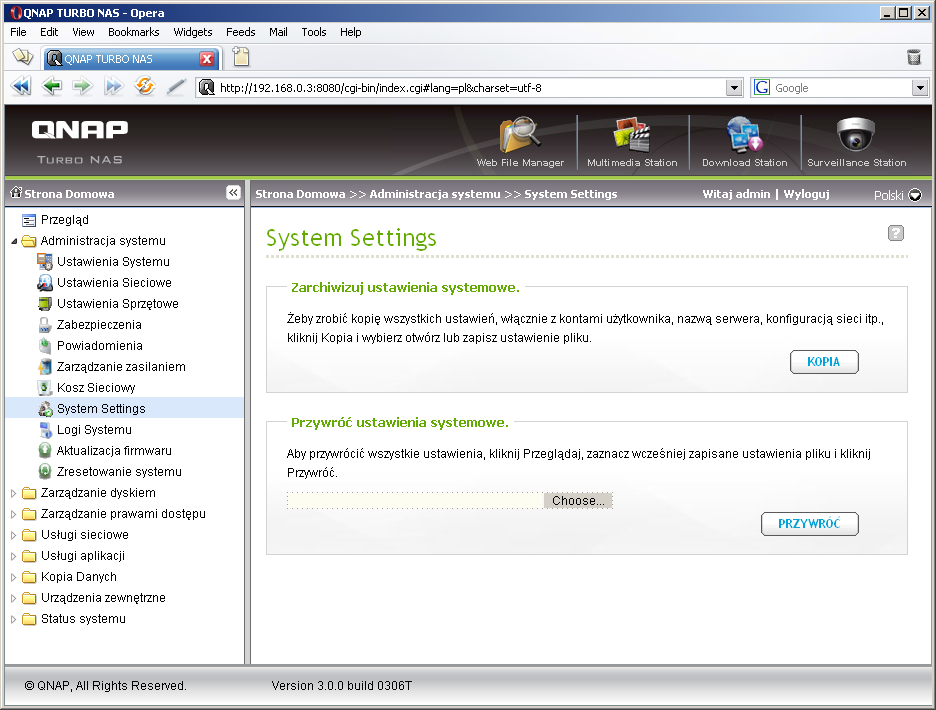Click the Ustawienia Sieciowe icon
The width and height of the screenshot is (936, 710).
45,282
